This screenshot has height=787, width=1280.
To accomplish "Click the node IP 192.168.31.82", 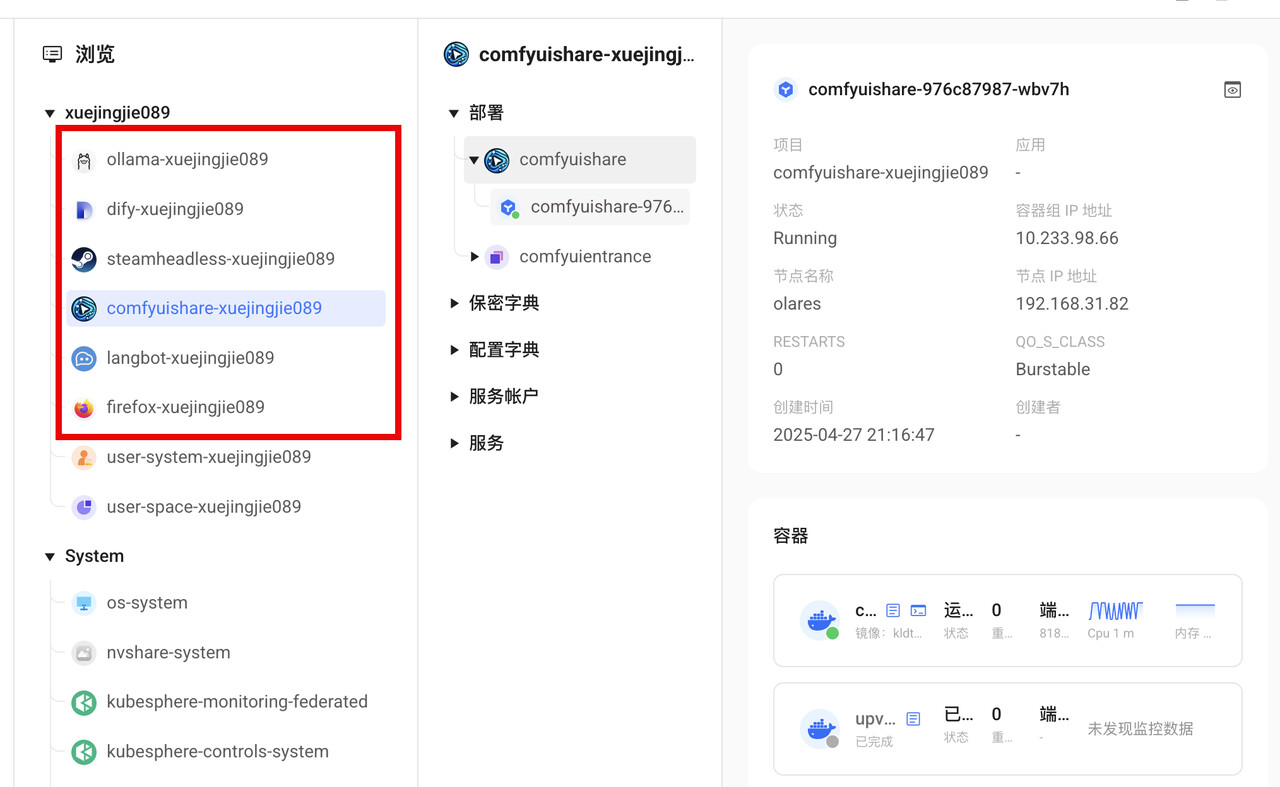I will [1072, 304].
